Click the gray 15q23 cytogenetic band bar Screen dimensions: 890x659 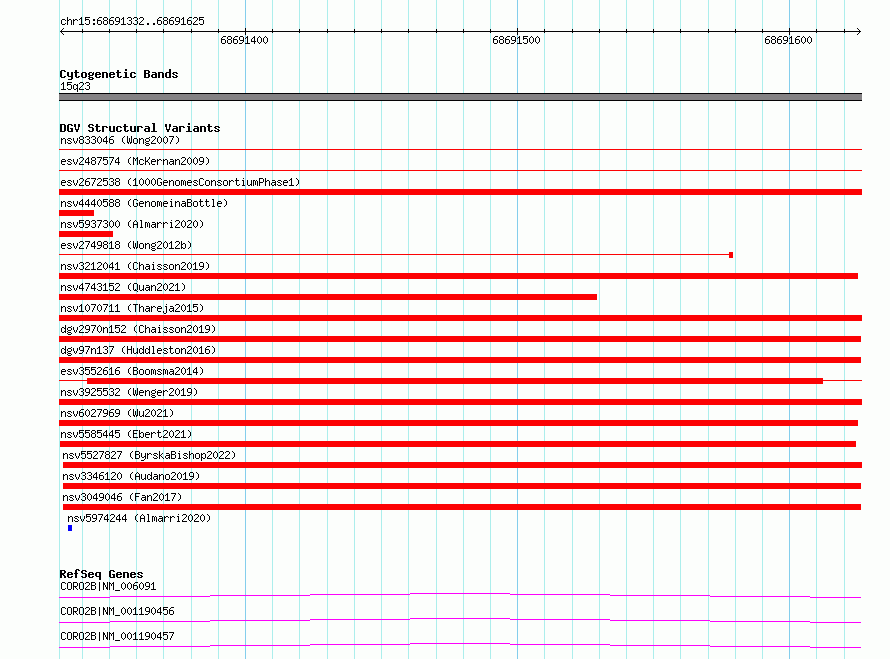pos(460,97)
